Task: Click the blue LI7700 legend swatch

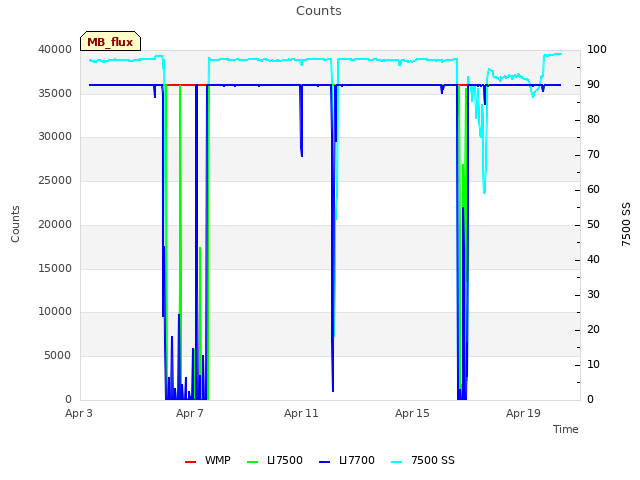Action: tap(324, 462)
